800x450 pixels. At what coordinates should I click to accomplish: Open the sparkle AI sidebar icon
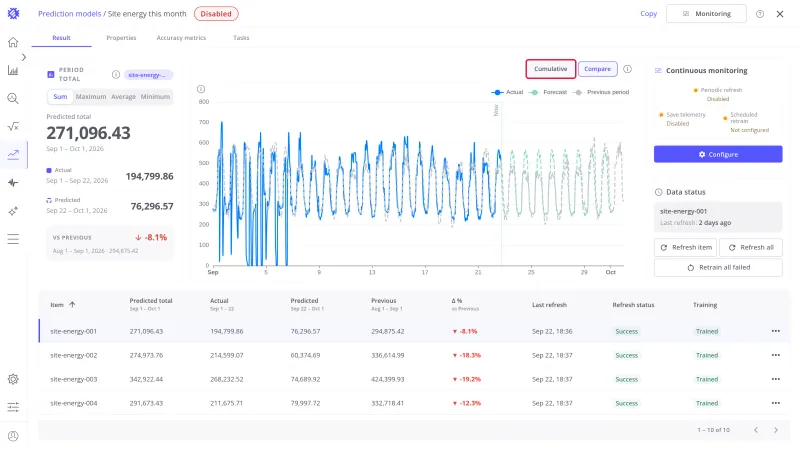click(13, 211)
